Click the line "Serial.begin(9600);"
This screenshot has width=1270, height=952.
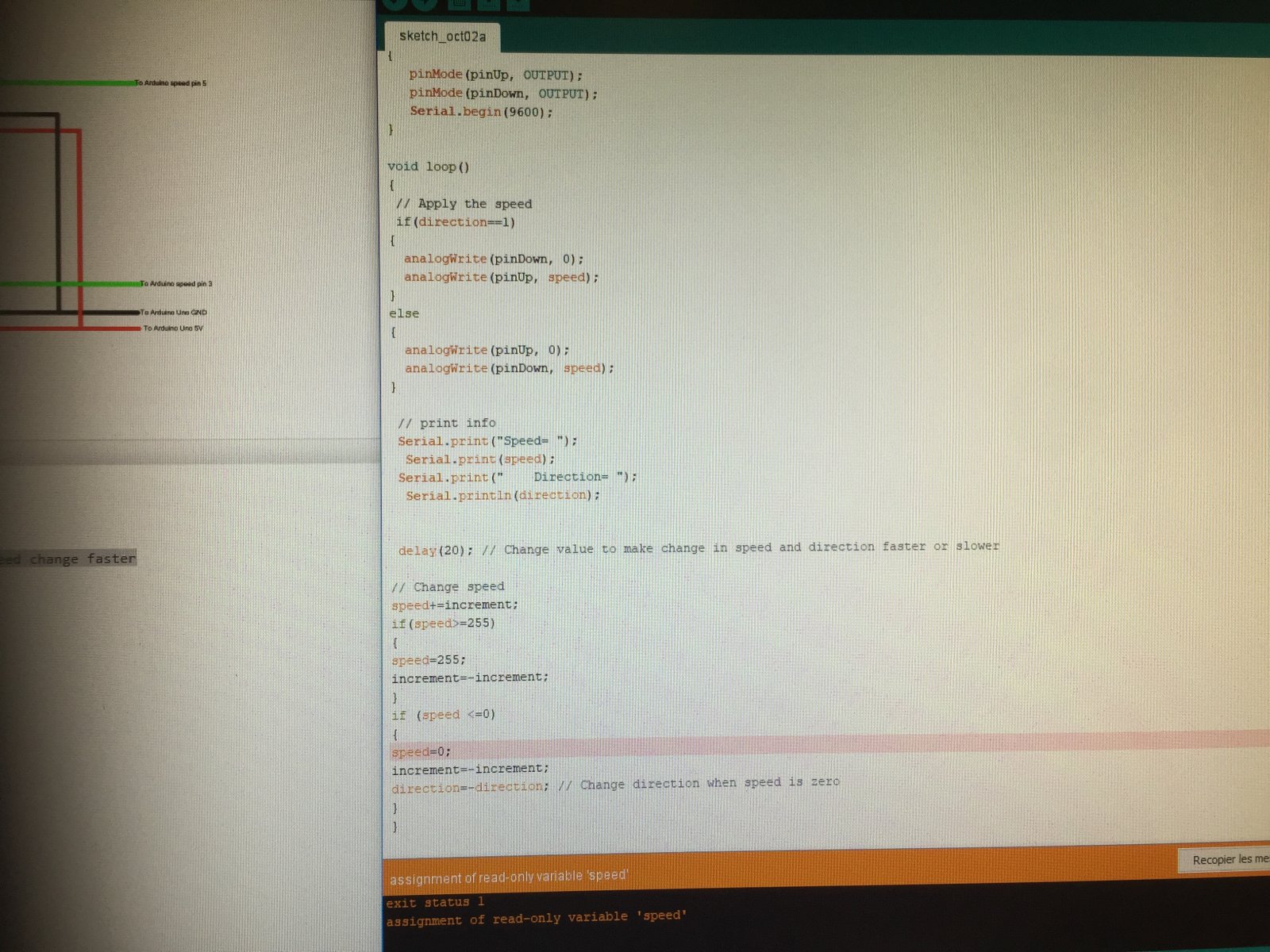(x=481, y=112)
